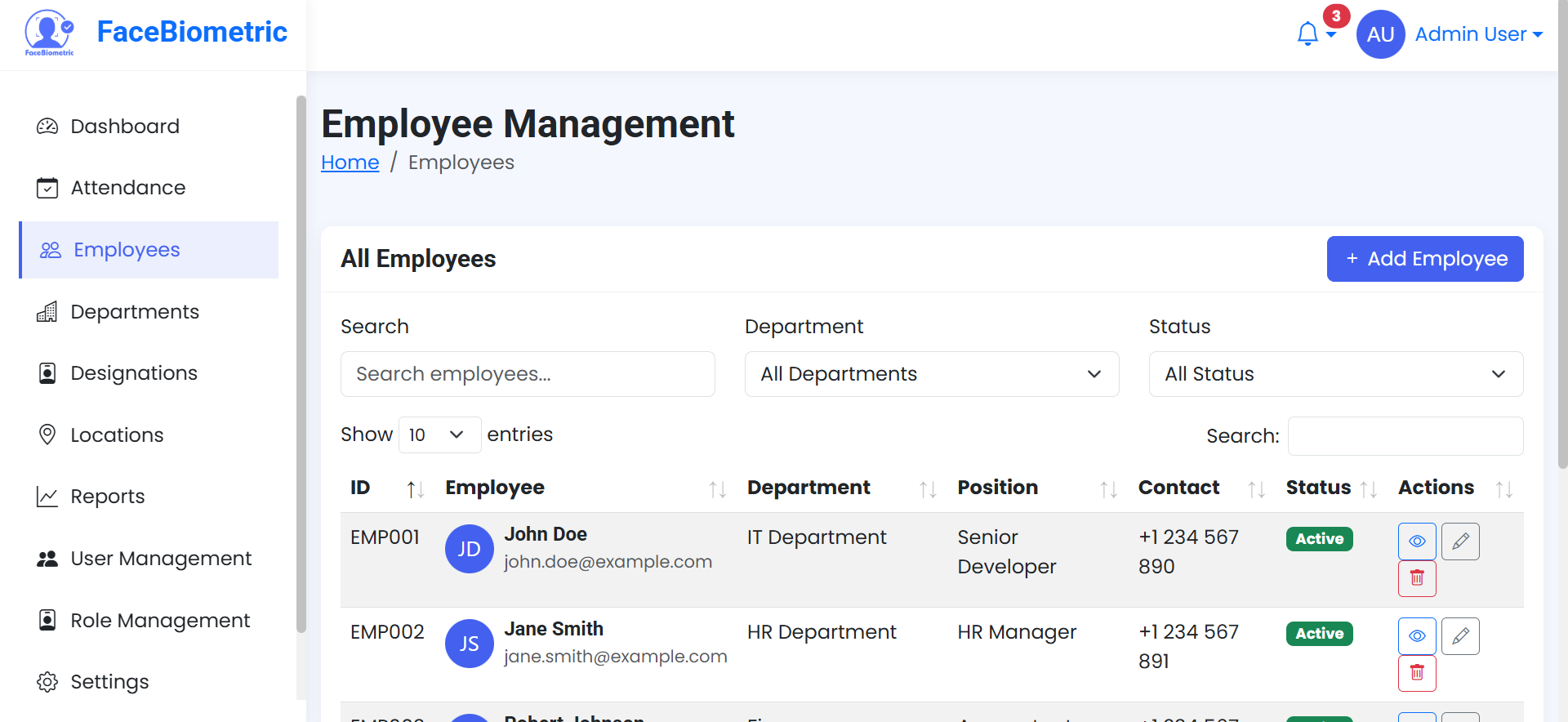The height and width of the screenshot is (722, 1568).
Task: Click the FaceBiometric logo icon
Action: (x=49, y=33)
